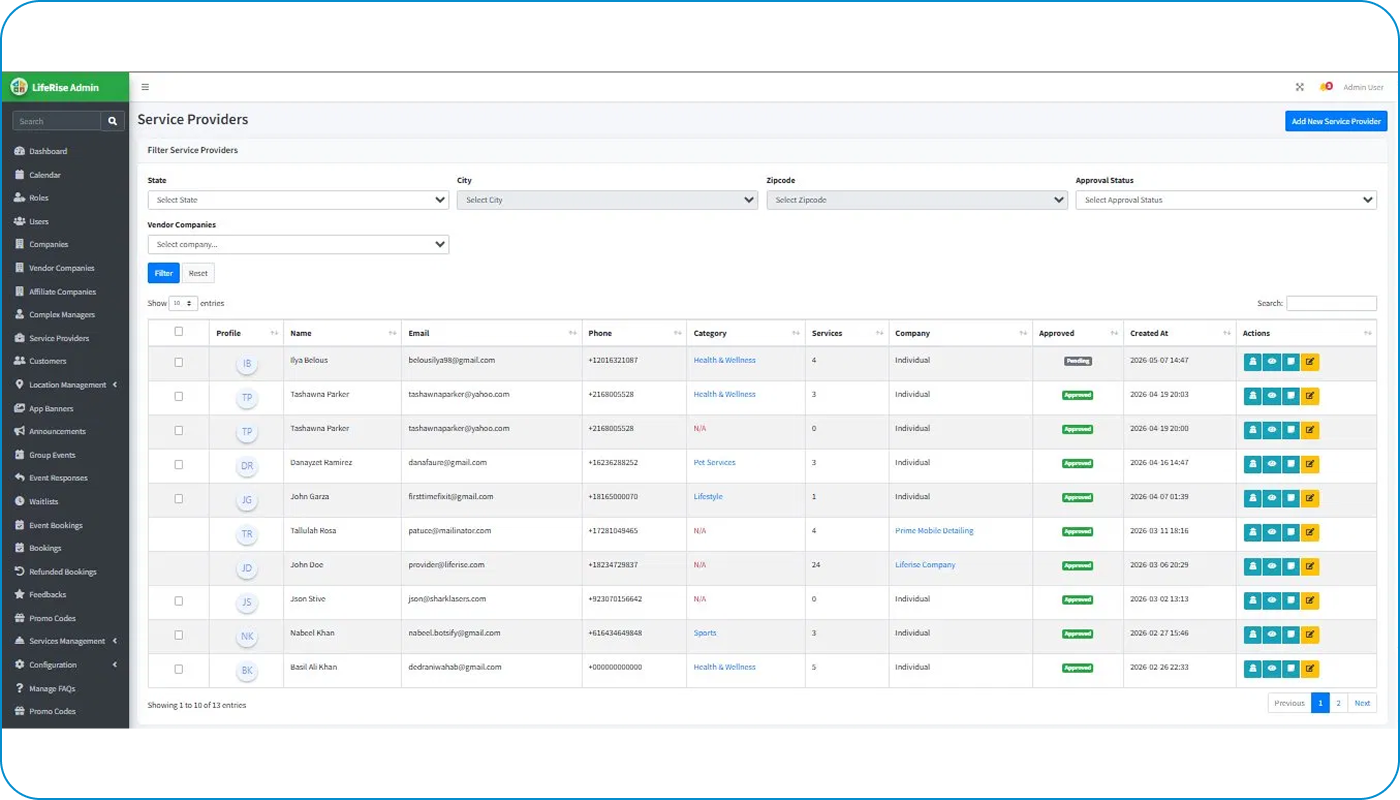Image resolution: width=1400 pixels, height=800 pixels.
Task: Check the checkbox for Danayzet Ramirez row
Action: tap(179, 464)
